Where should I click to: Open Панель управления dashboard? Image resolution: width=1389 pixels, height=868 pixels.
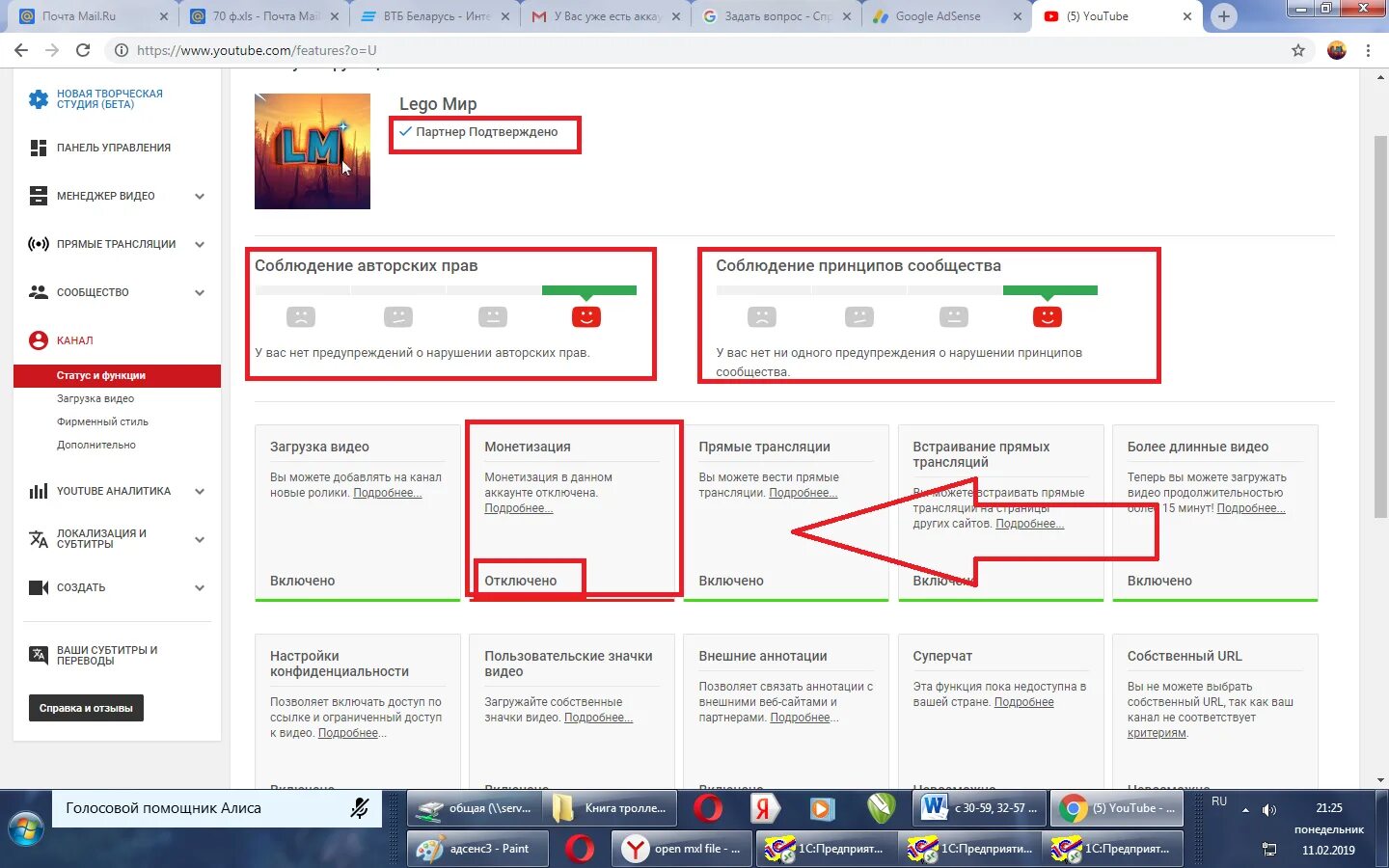point(114,148)
